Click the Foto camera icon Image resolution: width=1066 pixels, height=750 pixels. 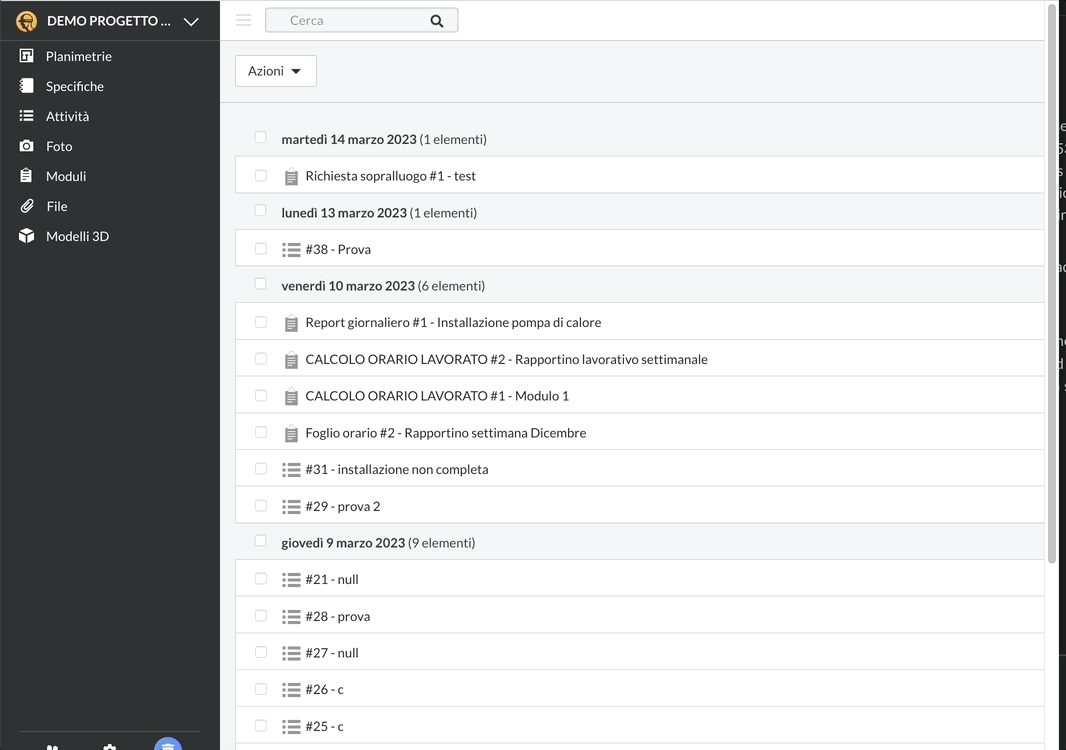coord(27,146)
